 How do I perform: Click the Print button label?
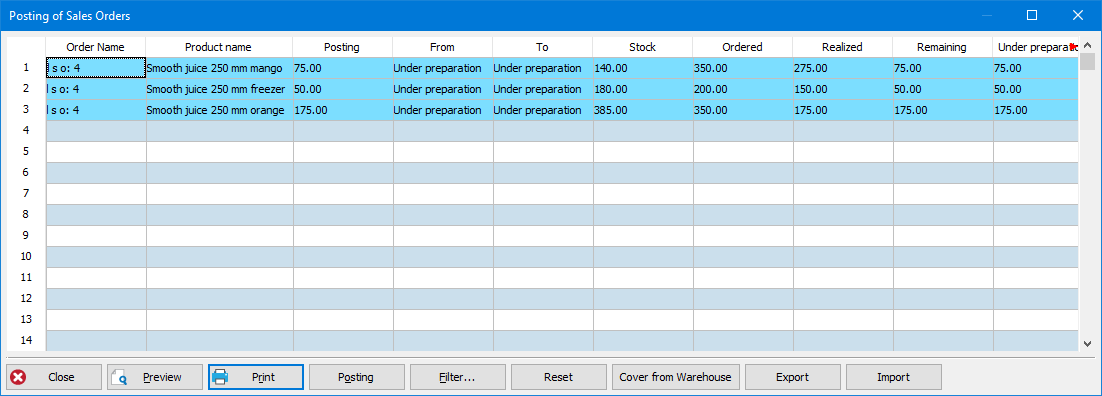[264, 377]
